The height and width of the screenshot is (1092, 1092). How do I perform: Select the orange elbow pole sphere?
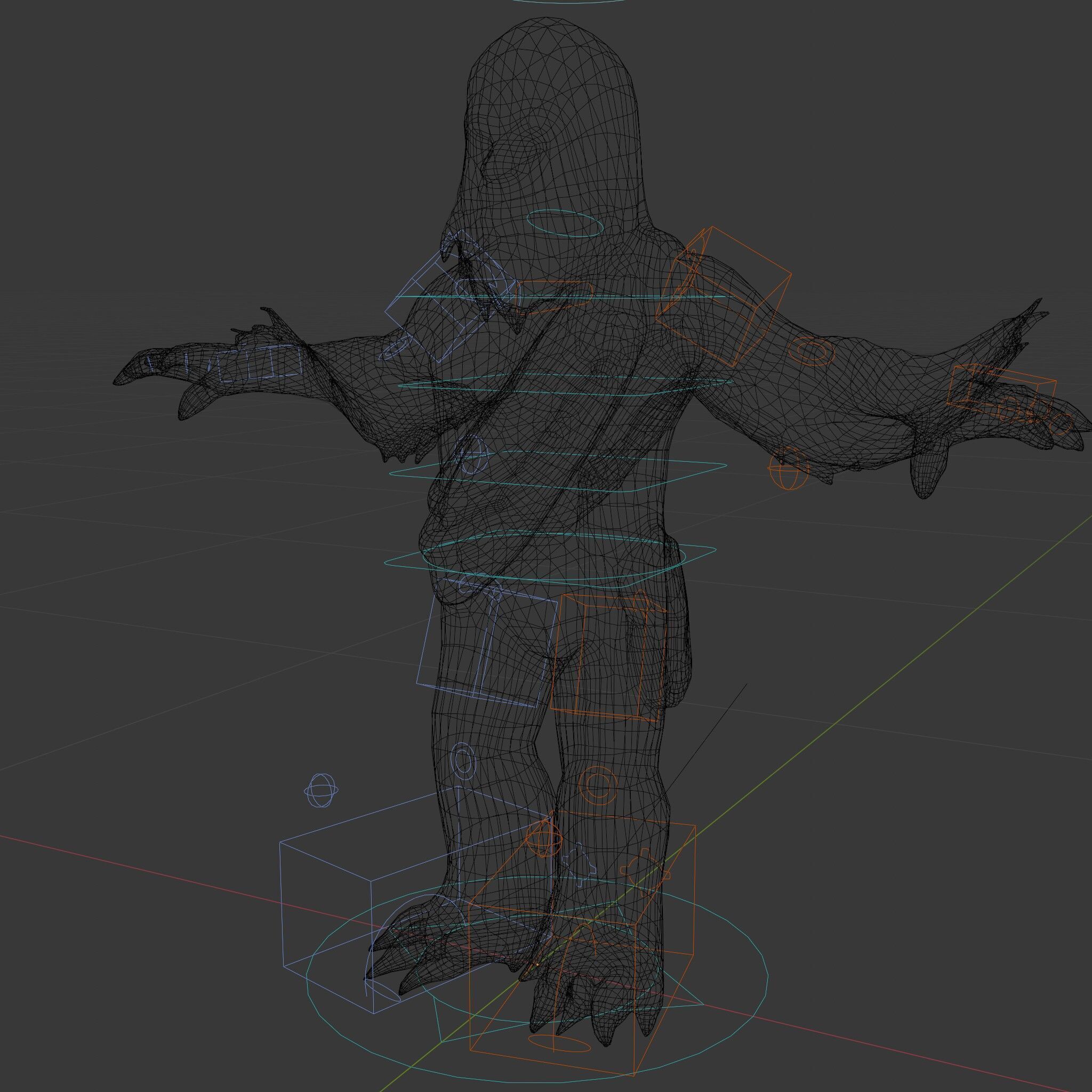(790, 468)
